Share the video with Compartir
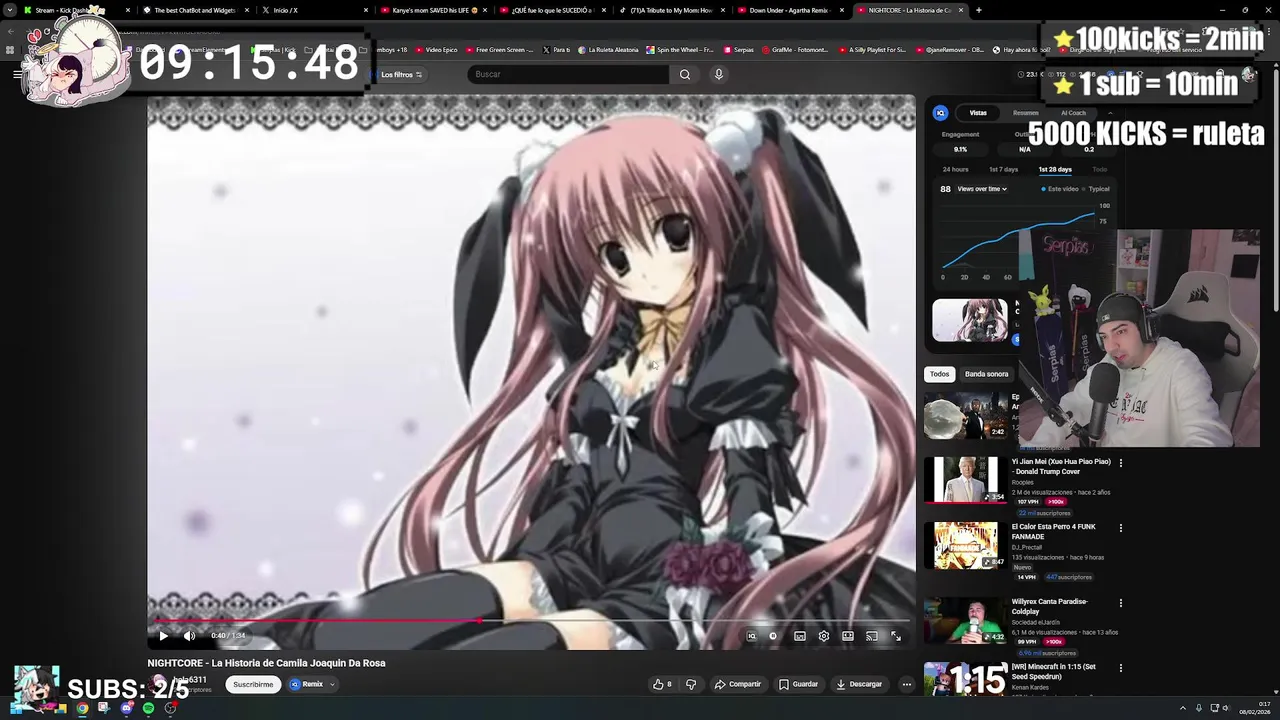The image size is (1280, 720). coord(738,684)
